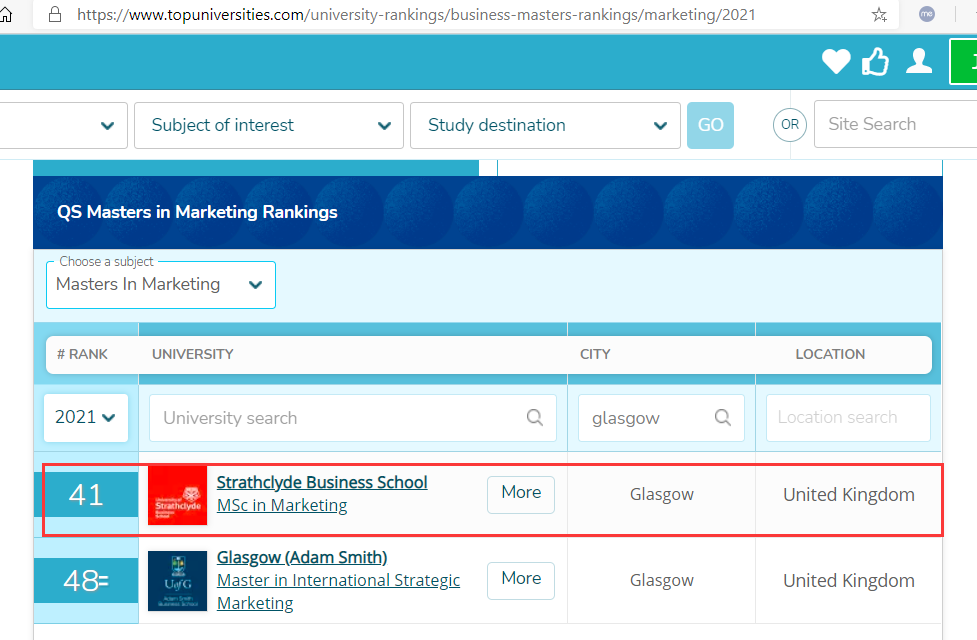Open the Strathclyde Business School link
This screenshot has width=977, height=640.
[322, 482]
